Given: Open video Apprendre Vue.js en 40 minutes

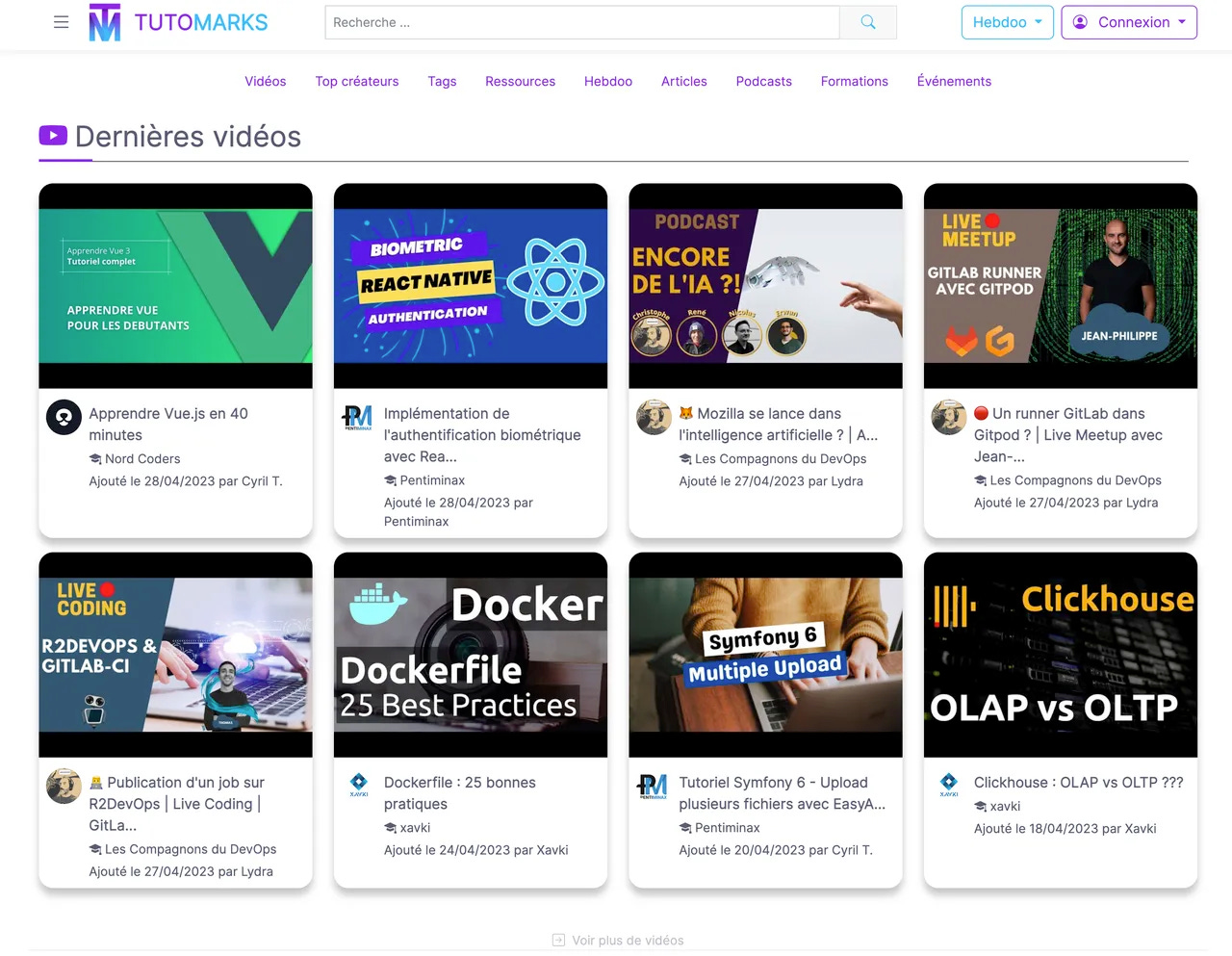Looking at the screenshot, I should pyautogui.click(x=168, y=424).
